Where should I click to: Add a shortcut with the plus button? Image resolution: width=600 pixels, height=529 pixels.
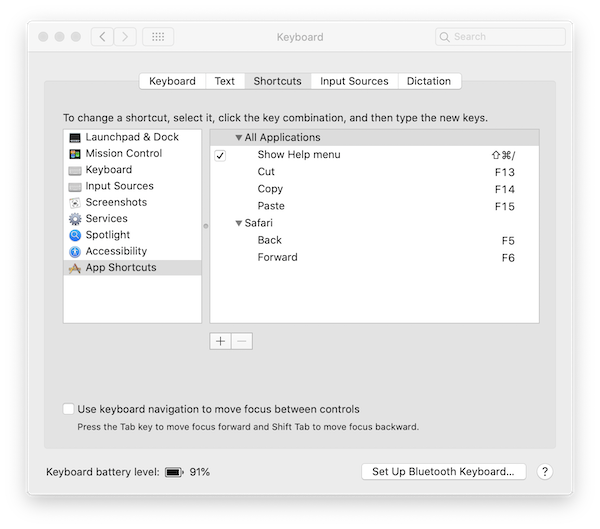click(220, 341)
